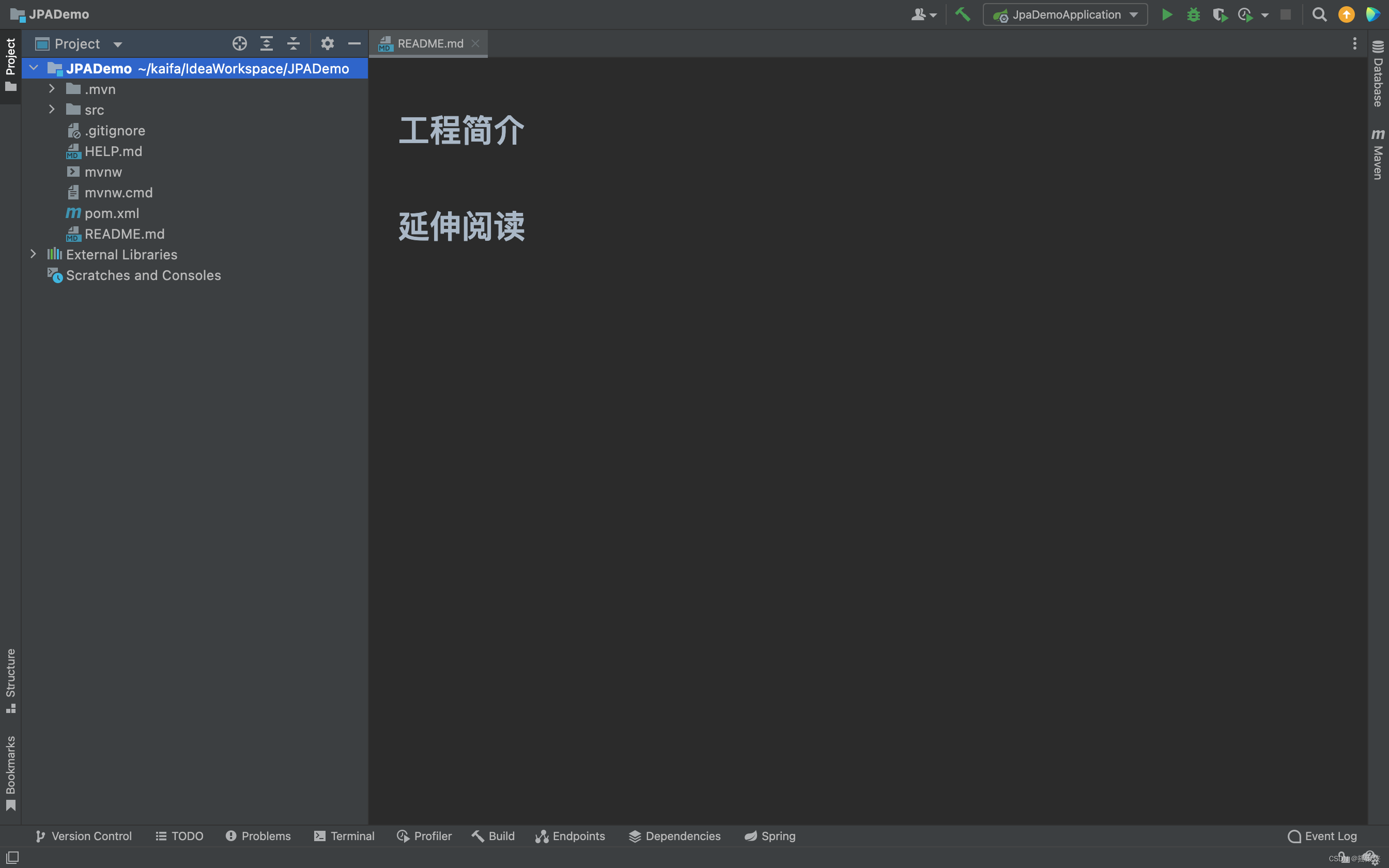Click the orange IDE update icon

coord(1346,14)
